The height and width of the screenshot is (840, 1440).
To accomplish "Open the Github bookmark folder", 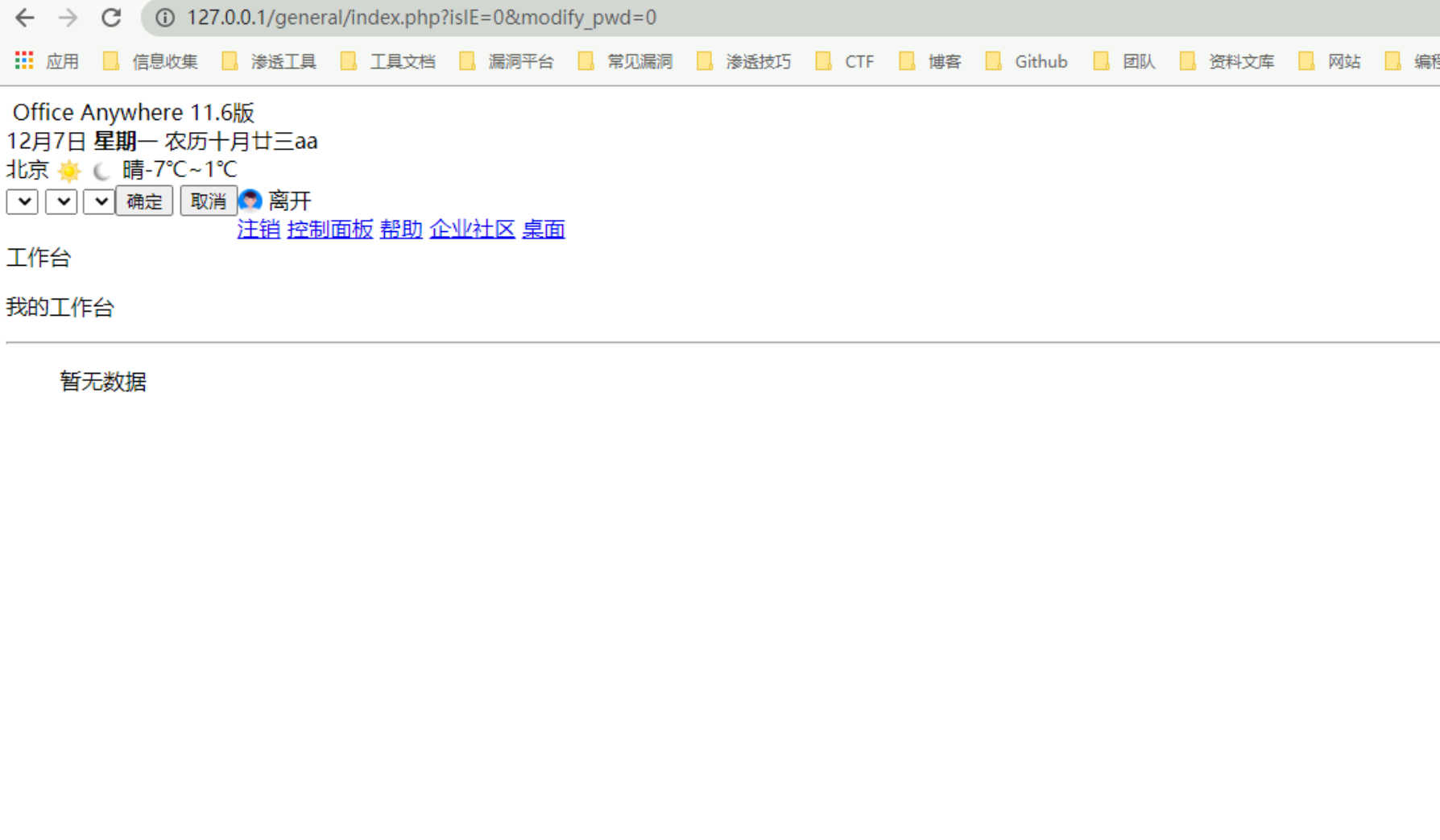I will [x=1028, y=61].
